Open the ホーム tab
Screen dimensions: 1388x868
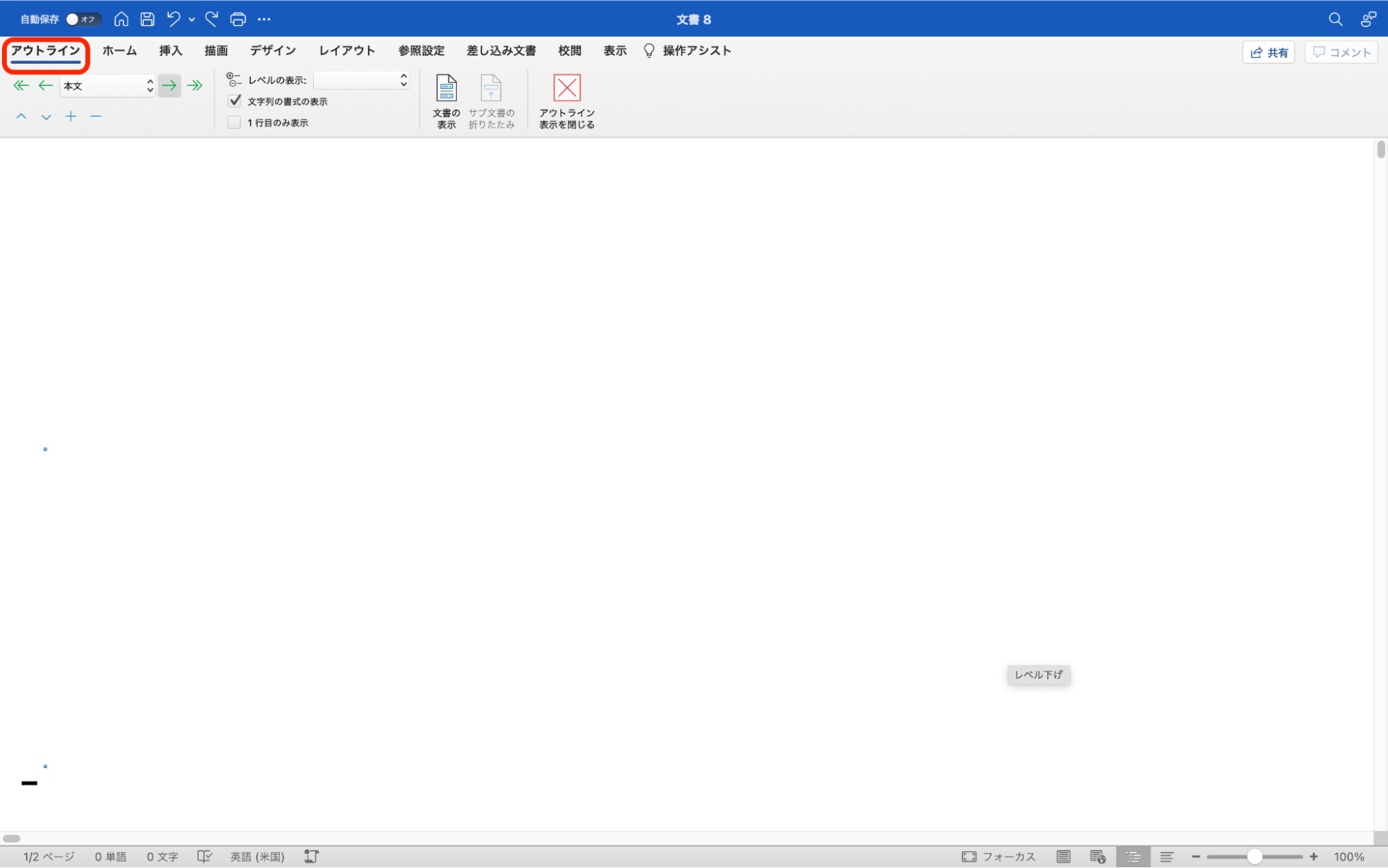119,51
